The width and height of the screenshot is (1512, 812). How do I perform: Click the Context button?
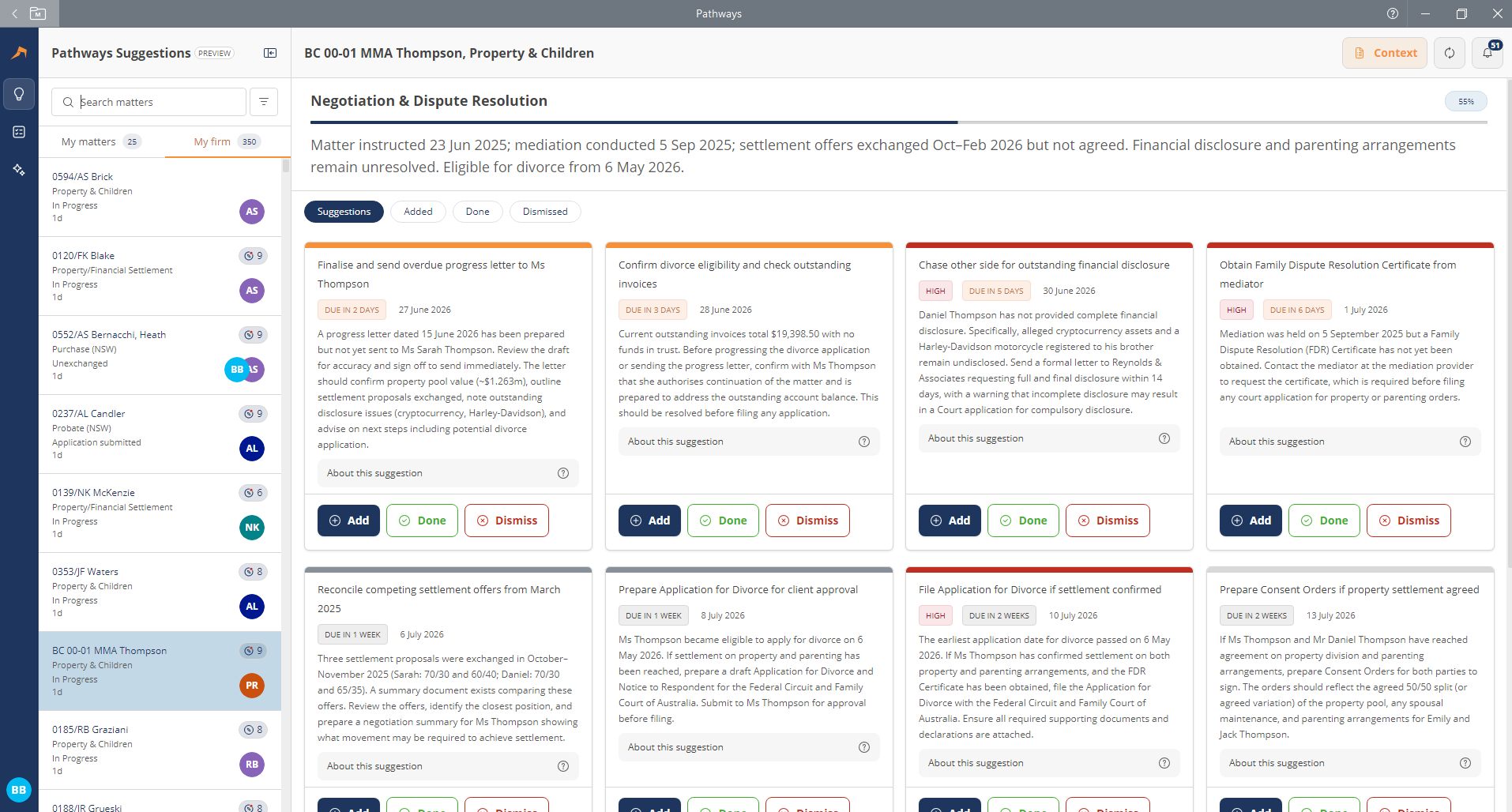coord(1385,53)
